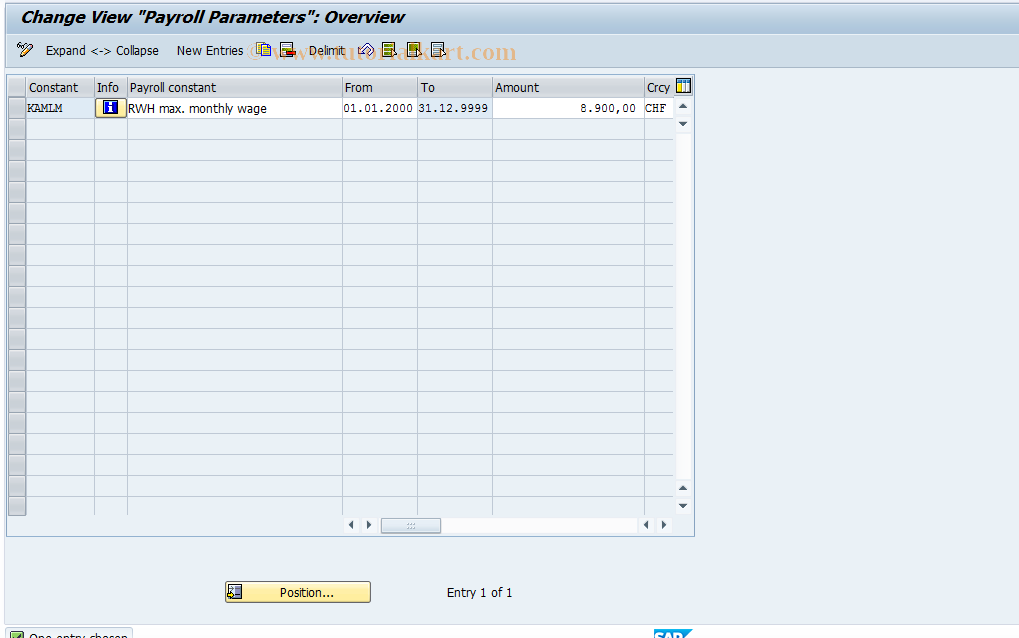The width and height of the screenshot is (1019, 638).
Task: Click the From column header
Action: (380, 87)
